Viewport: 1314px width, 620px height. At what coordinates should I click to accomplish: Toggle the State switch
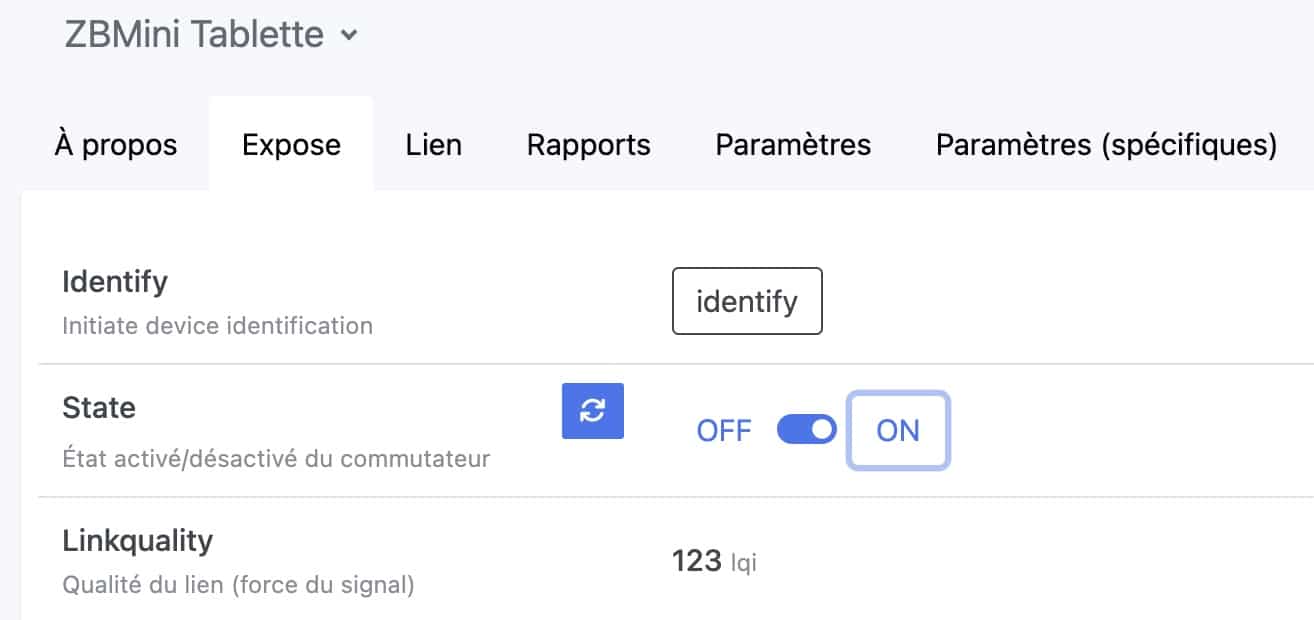pos(807,430)
